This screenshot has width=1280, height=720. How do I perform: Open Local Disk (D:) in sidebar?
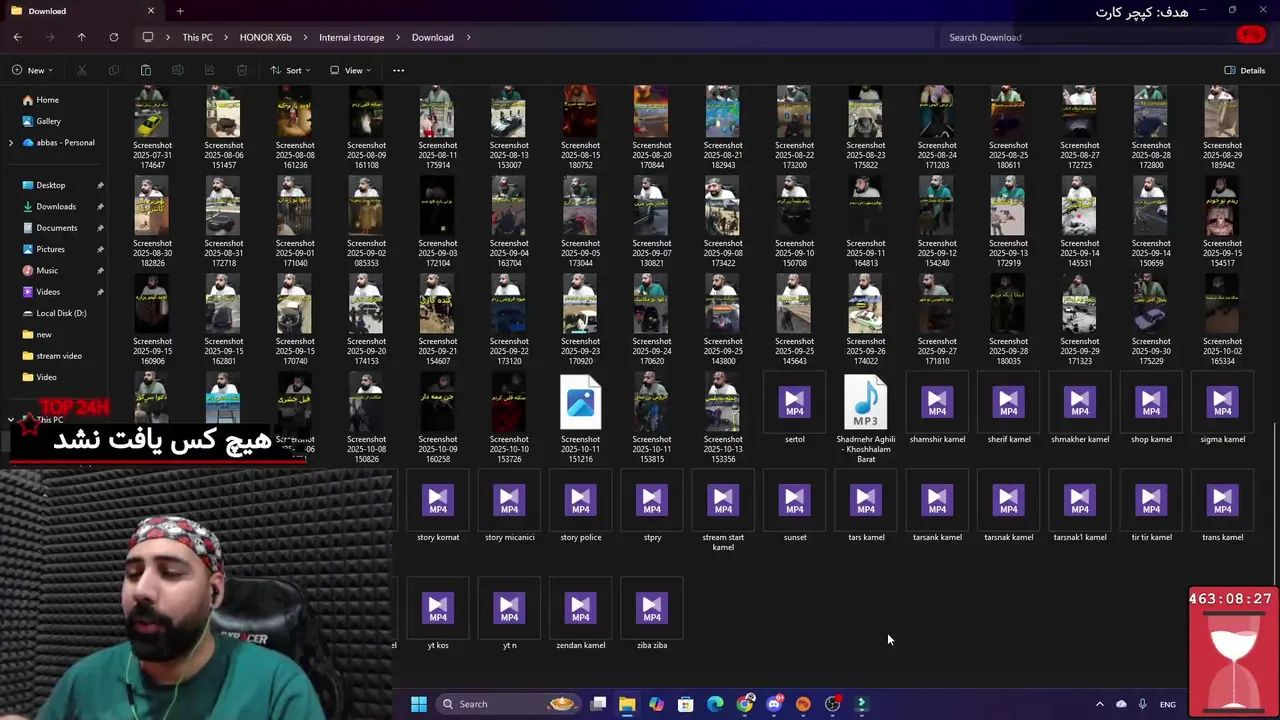(x=61, y=313)
